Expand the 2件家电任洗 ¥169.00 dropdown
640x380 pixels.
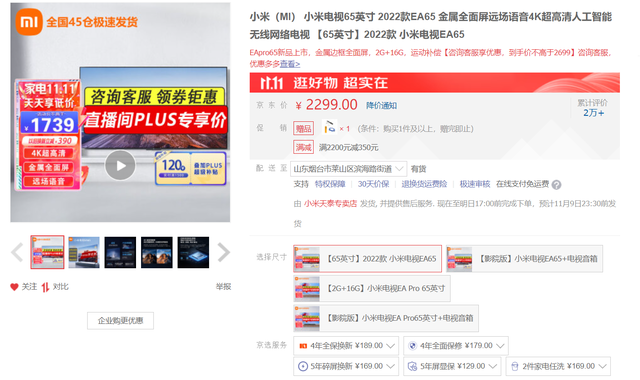click(x=558, y=366)
